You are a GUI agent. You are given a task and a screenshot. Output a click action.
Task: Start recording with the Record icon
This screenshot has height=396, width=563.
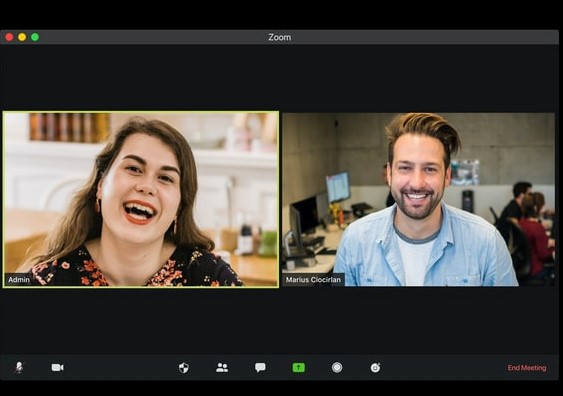[x=337, y=368]
